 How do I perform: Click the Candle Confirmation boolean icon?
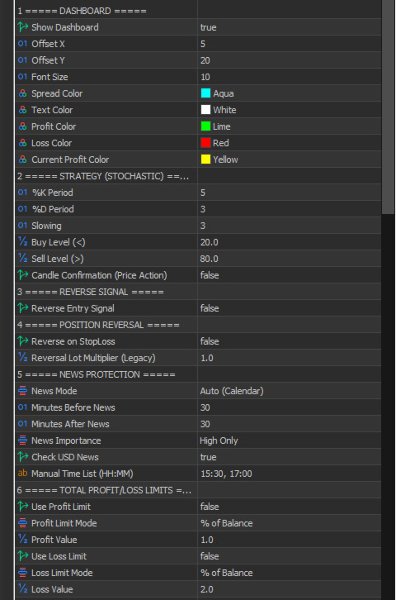point(23,275)
